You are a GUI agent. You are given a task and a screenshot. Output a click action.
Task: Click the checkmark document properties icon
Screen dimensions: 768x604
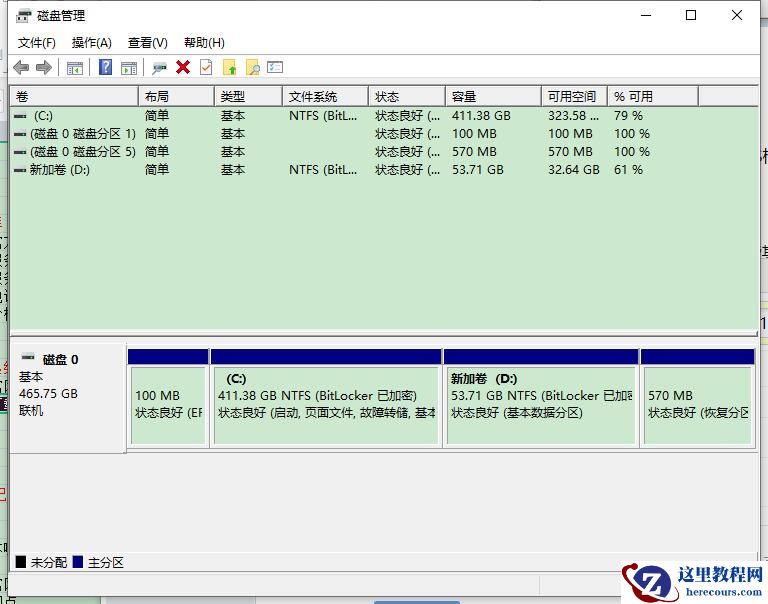[206, 67]
